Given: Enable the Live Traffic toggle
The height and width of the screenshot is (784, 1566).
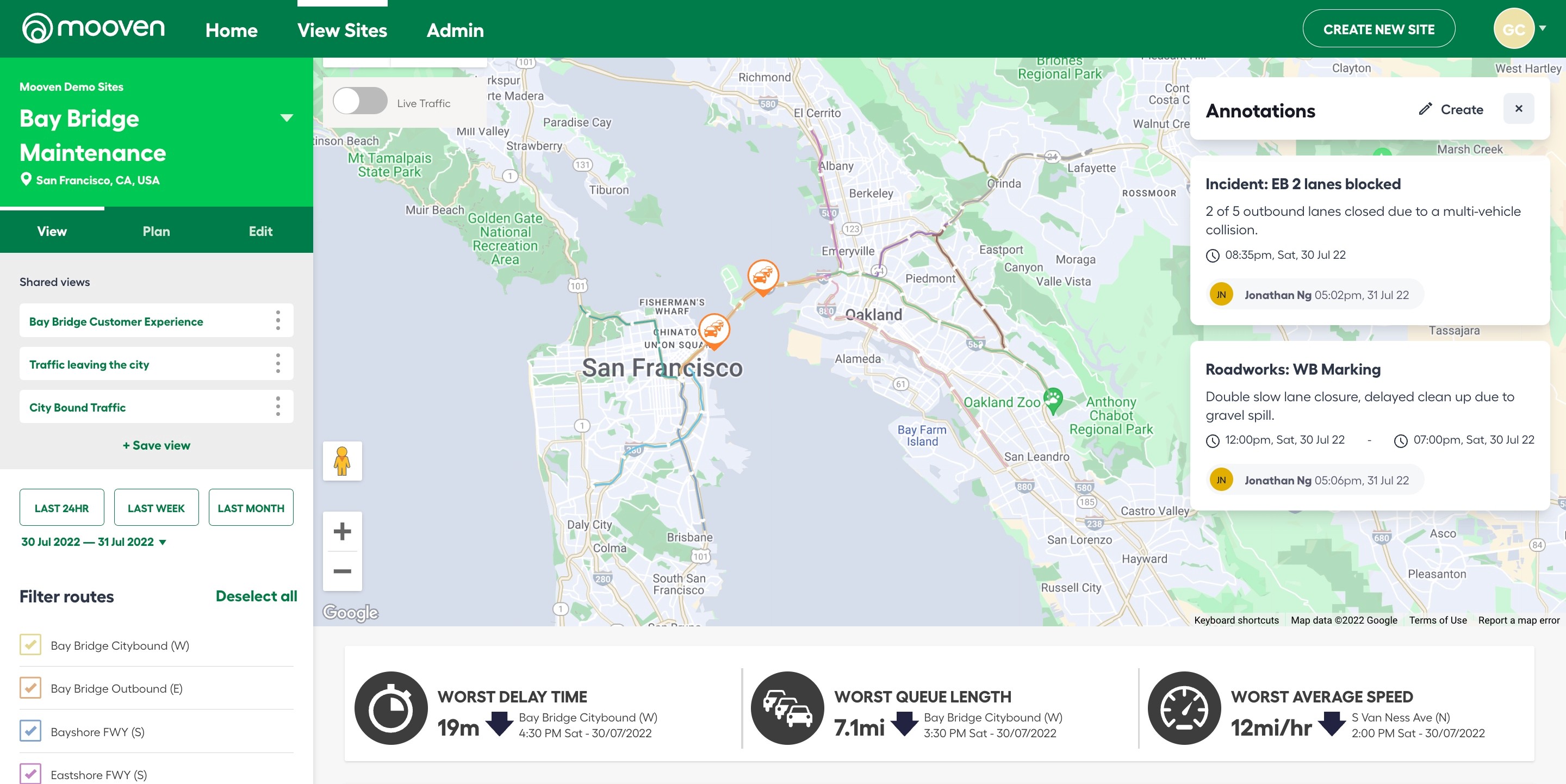Looking at the screenshot, I should pyautogui.click(x=360, y=102).
